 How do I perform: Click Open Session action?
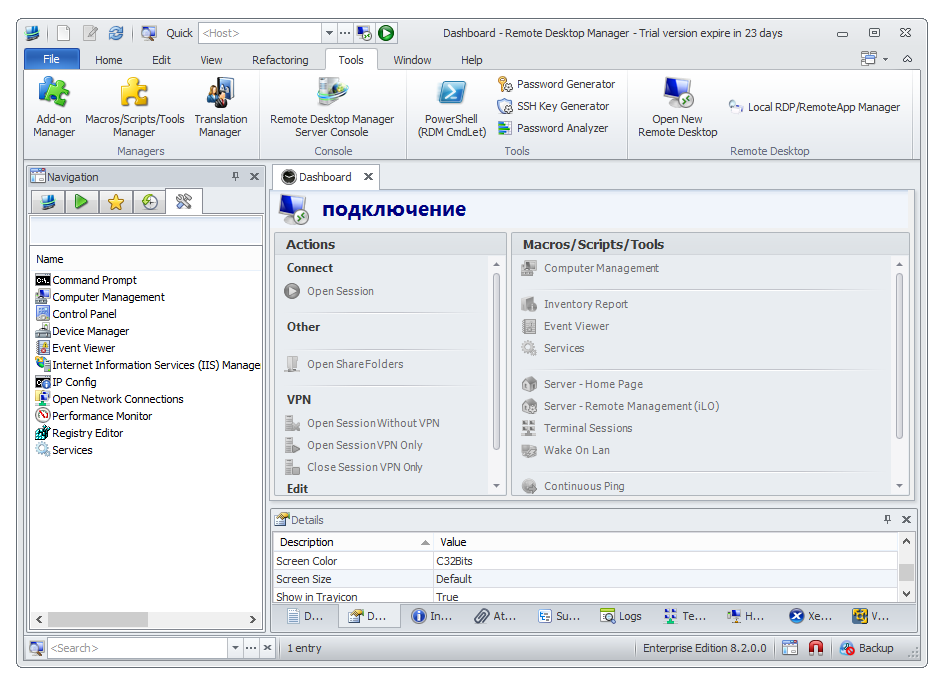(x=329, y=291)
